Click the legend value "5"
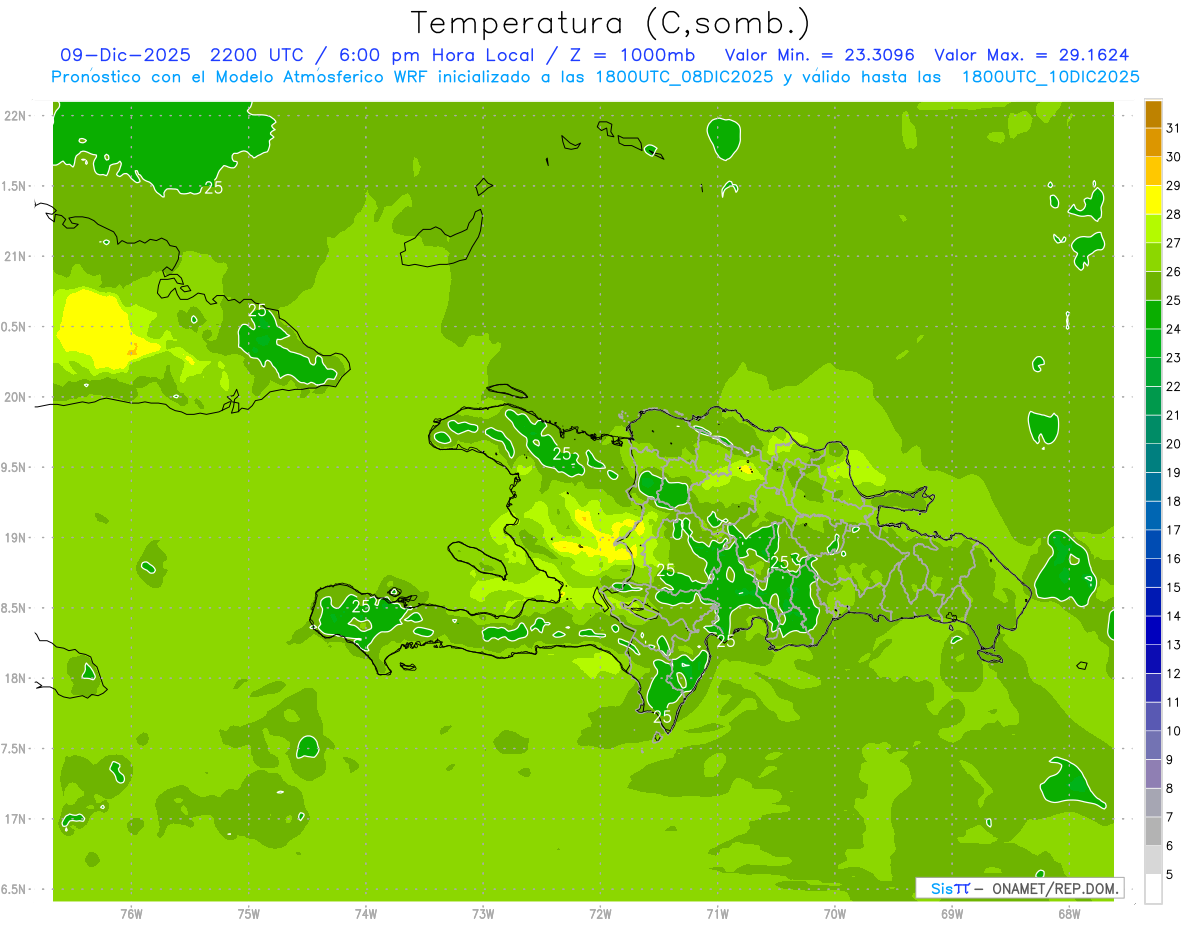Viewport: 1200px width, 927px height. tap(1169, 875)
